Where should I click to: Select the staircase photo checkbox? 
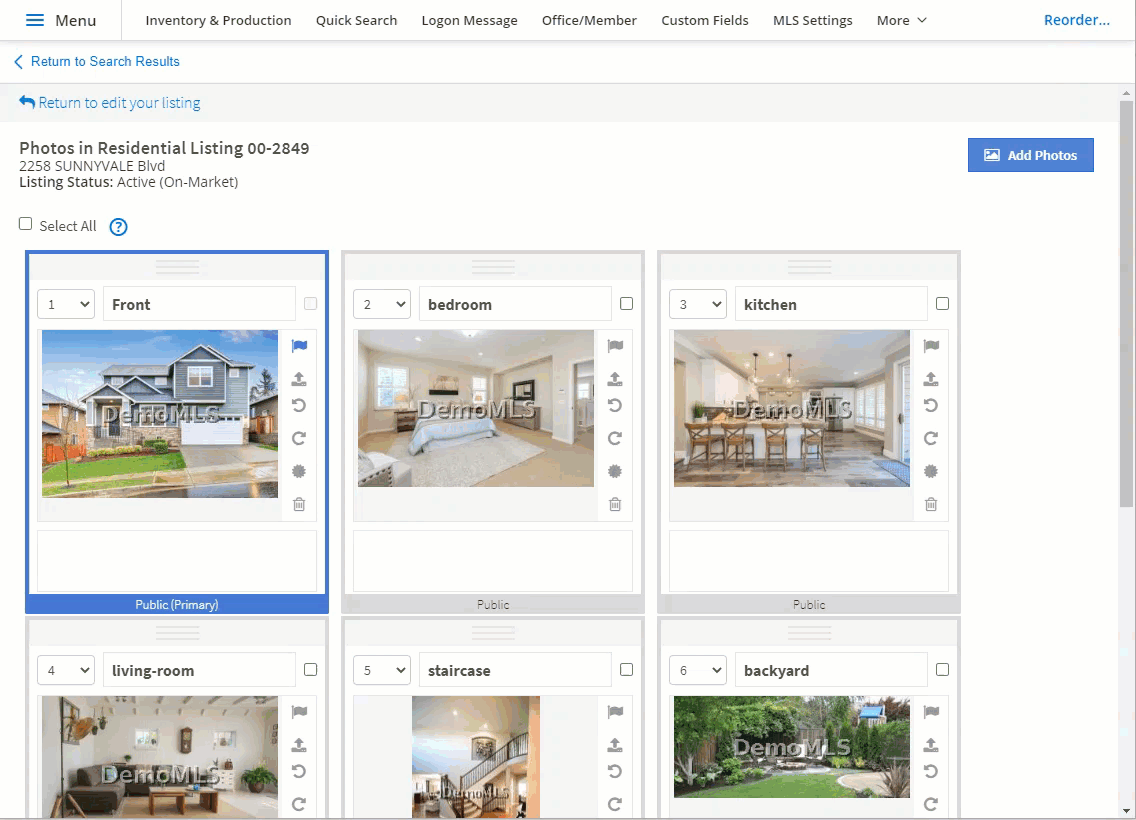point(627,669)
